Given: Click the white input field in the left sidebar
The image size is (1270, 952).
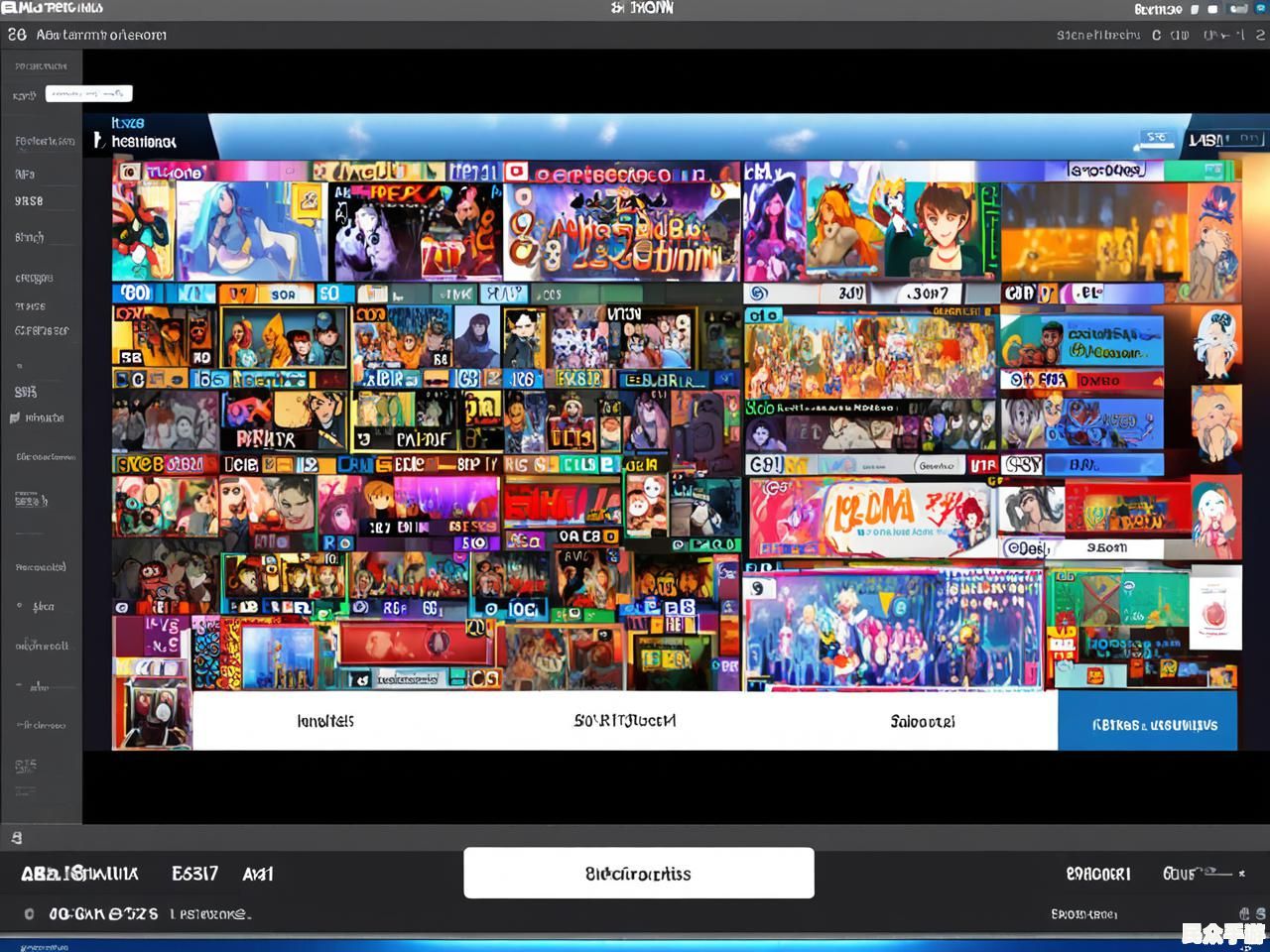Looking at the screenshot, I should pos(88,94).
